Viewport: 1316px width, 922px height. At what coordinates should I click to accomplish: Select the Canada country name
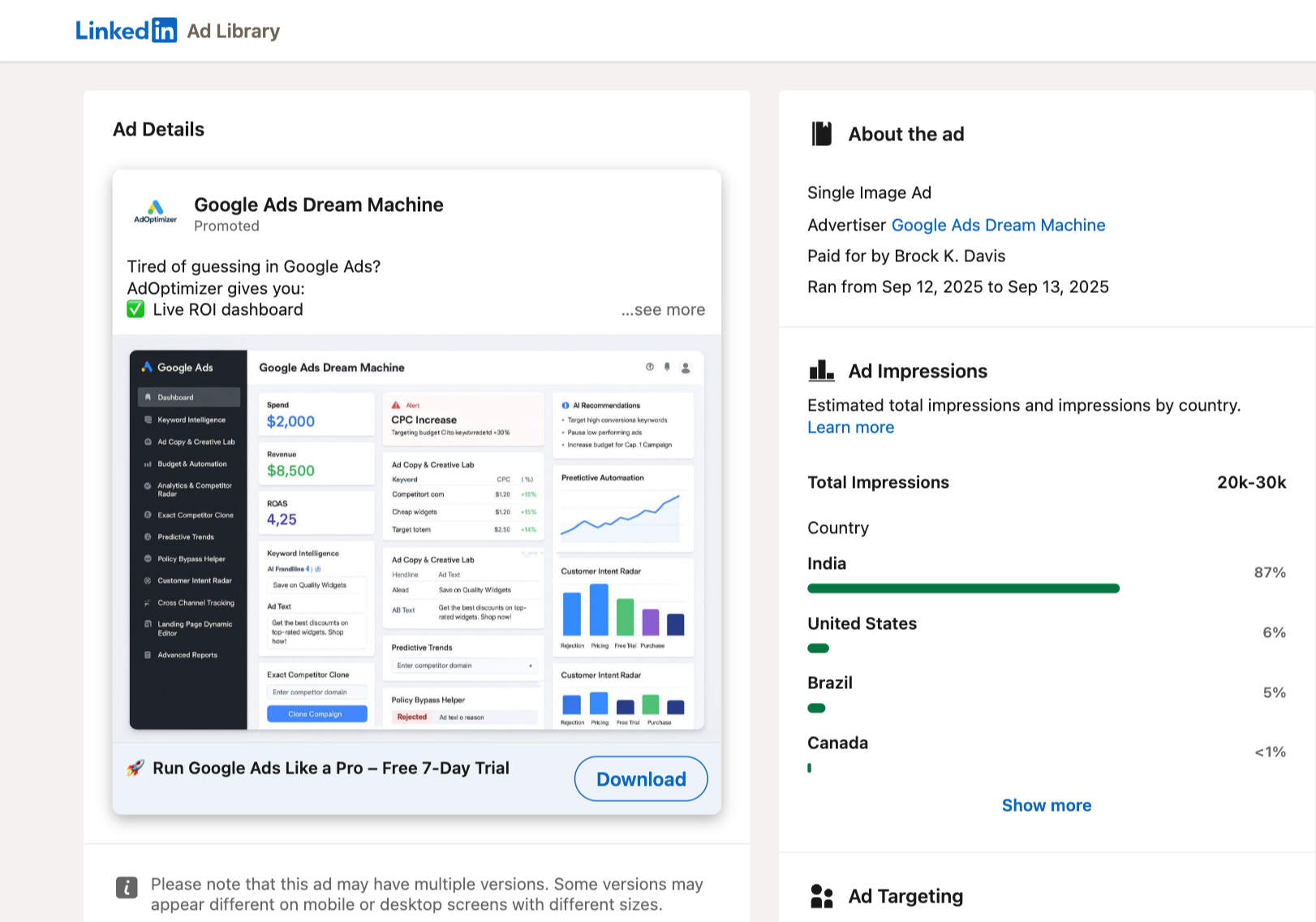pos(837,743)
